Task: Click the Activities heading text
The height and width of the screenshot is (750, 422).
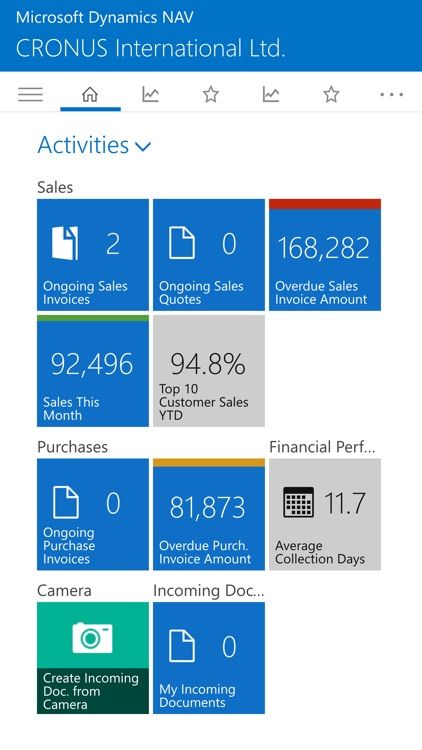Action: tap(83, 145)
